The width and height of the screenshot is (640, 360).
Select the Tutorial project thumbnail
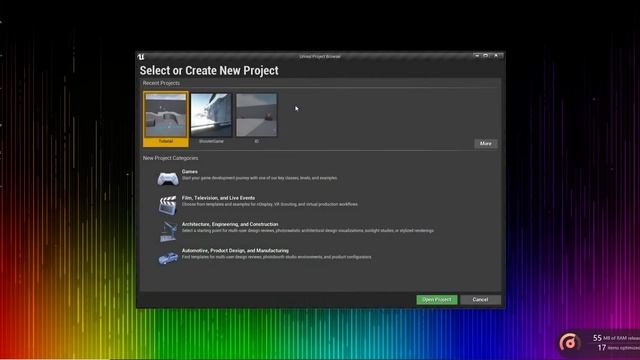tap(166, 115)
